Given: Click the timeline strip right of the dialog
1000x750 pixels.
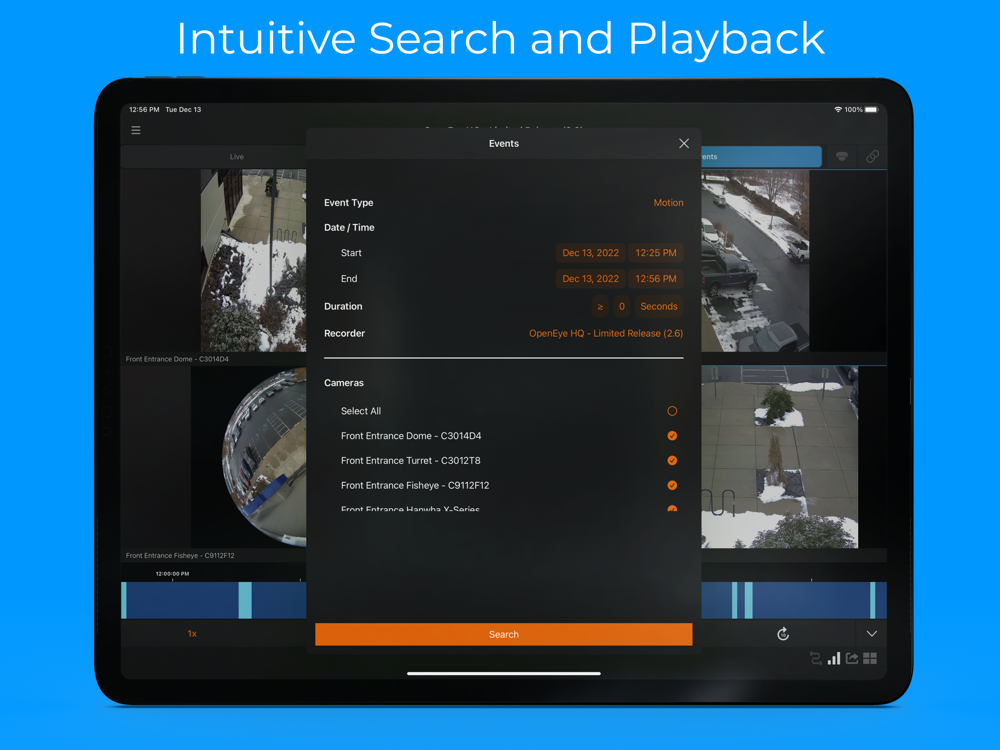Looking at the screenshot, I should pos(794,599).
